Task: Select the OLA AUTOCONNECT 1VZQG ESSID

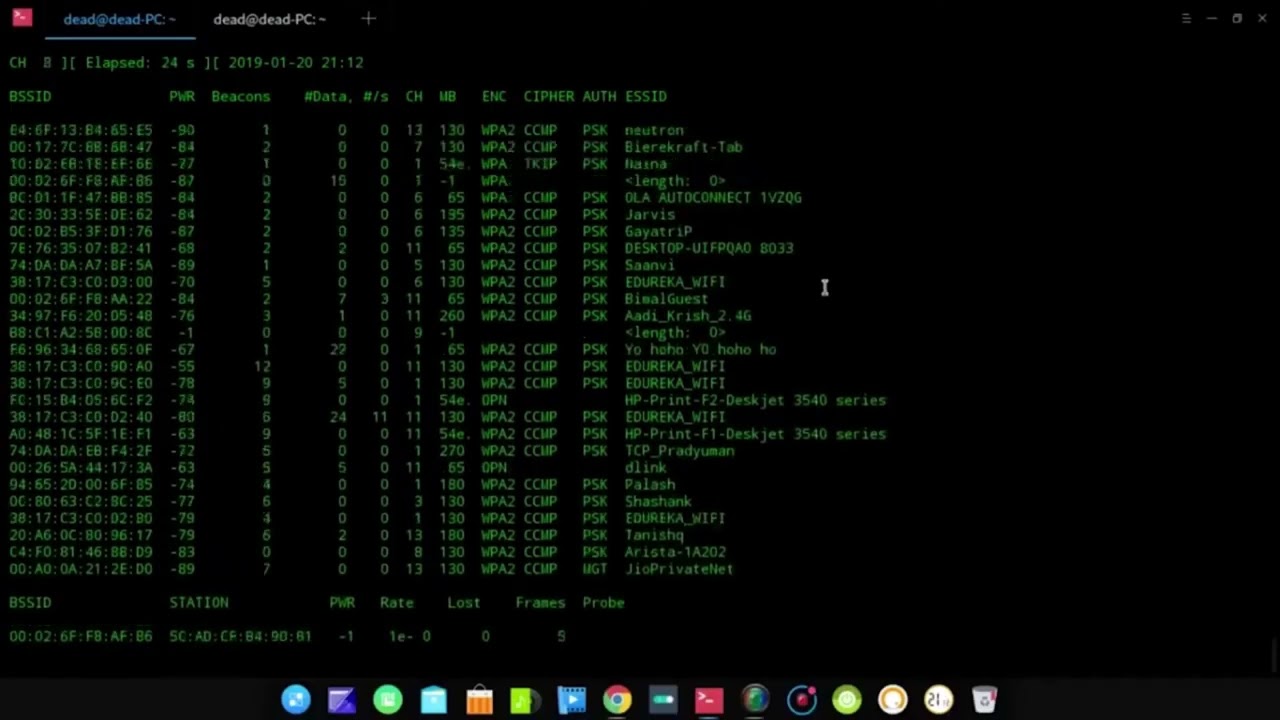Action: pos(713,197)
